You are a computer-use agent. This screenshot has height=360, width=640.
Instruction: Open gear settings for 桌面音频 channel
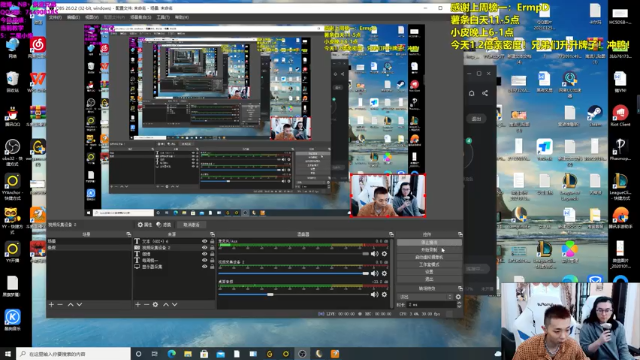[384, 294]
